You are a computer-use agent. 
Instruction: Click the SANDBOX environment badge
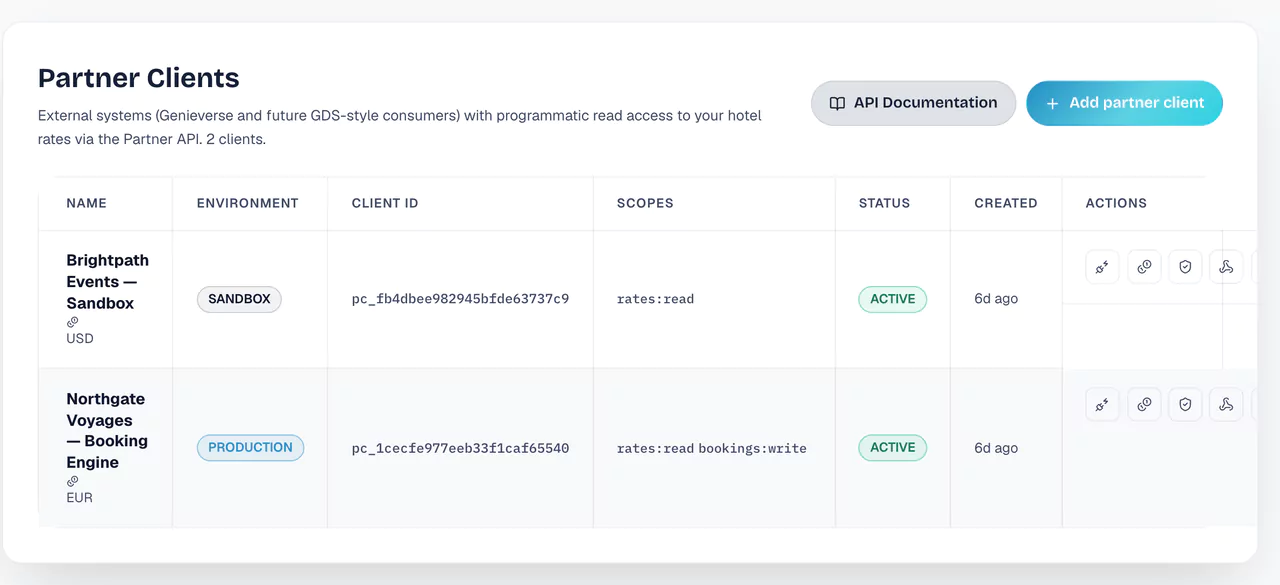(239, 299)
